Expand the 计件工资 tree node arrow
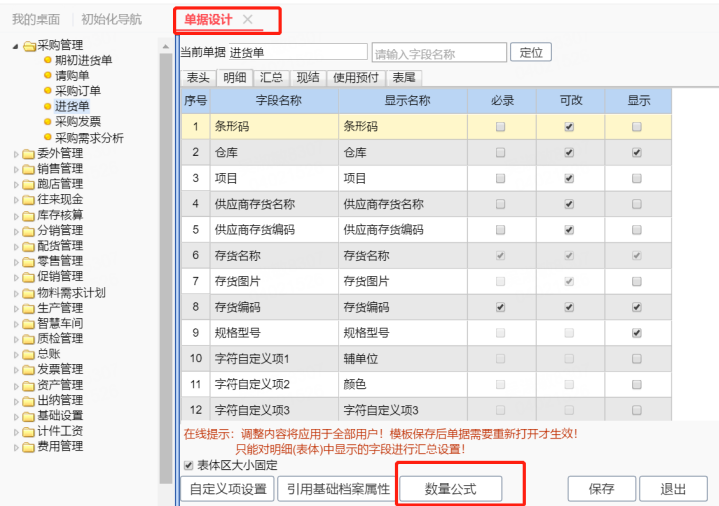This screenshot has width=719, height=506. click(x=16, y=432)
